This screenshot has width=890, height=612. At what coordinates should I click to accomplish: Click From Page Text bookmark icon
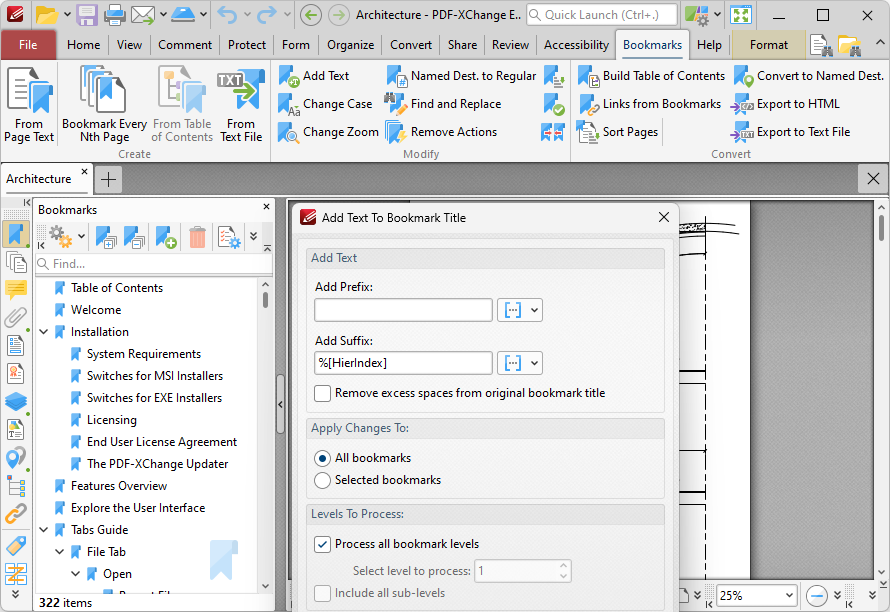tap(29, 105)
